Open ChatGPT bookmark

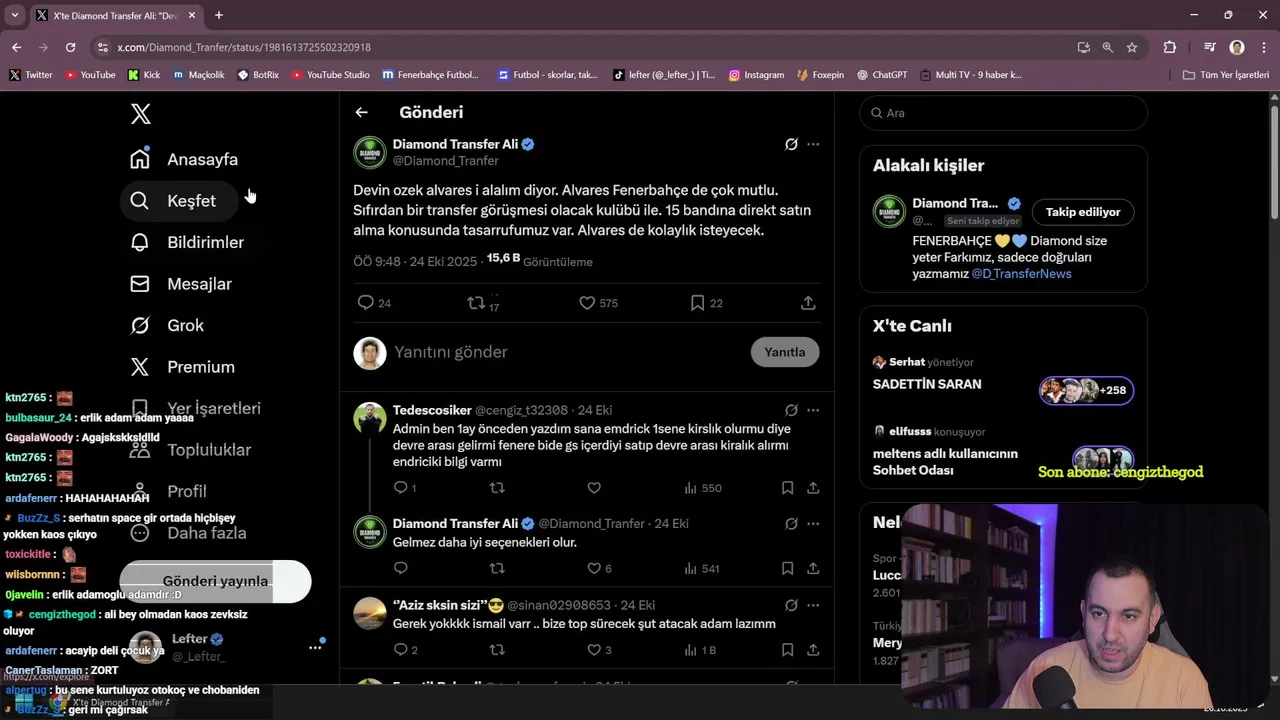click(x=880, y=75)
